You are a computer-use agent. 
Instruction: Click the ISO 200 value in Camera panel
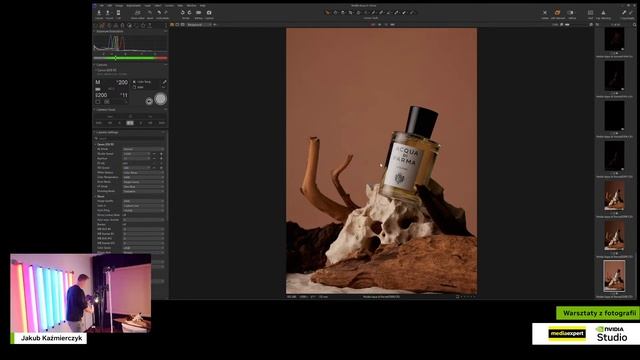pyautogui.click(x=101, y=95)
